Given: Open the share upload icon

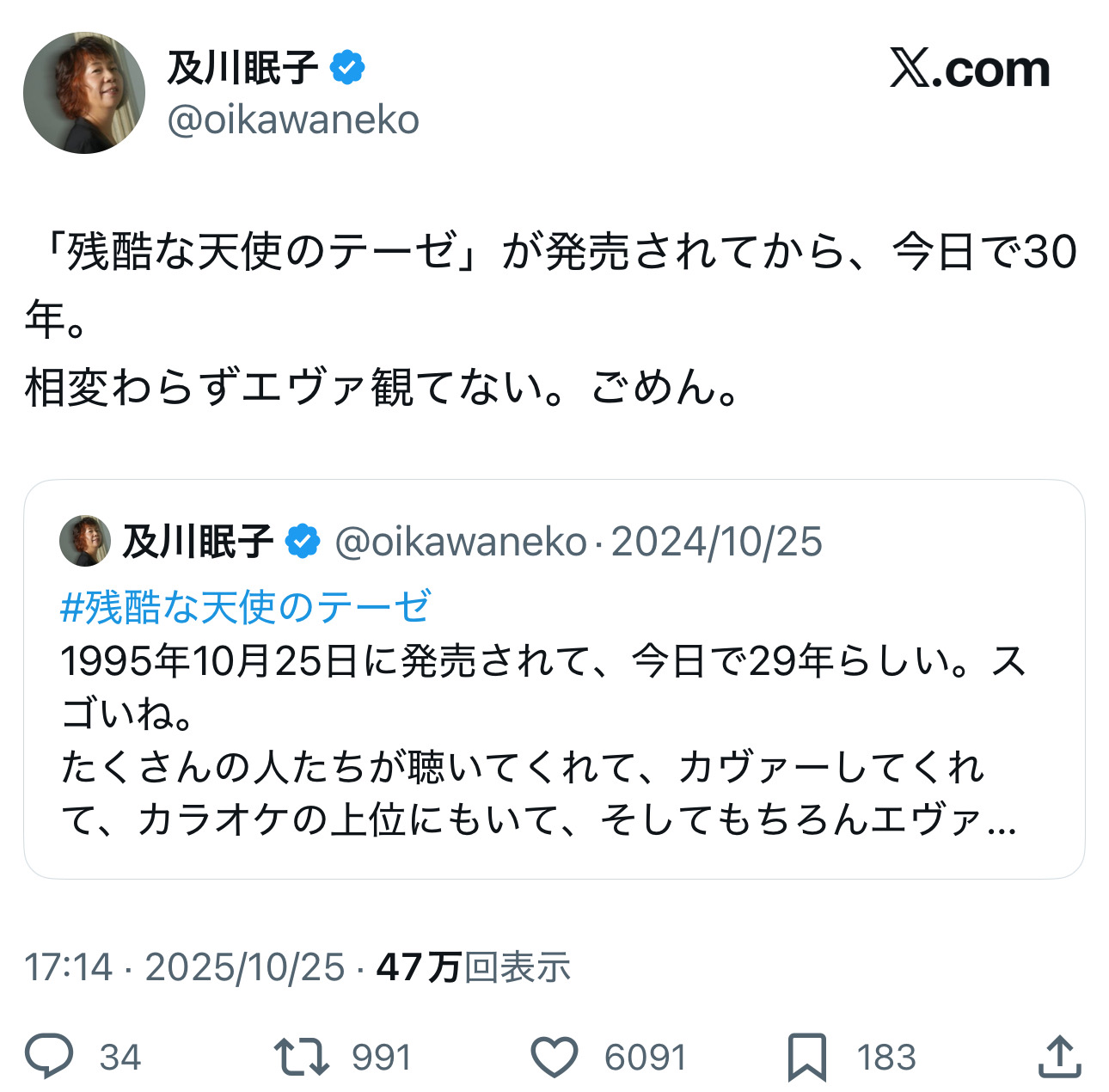Looking at the screenshot, I should pos(1059,1057).
